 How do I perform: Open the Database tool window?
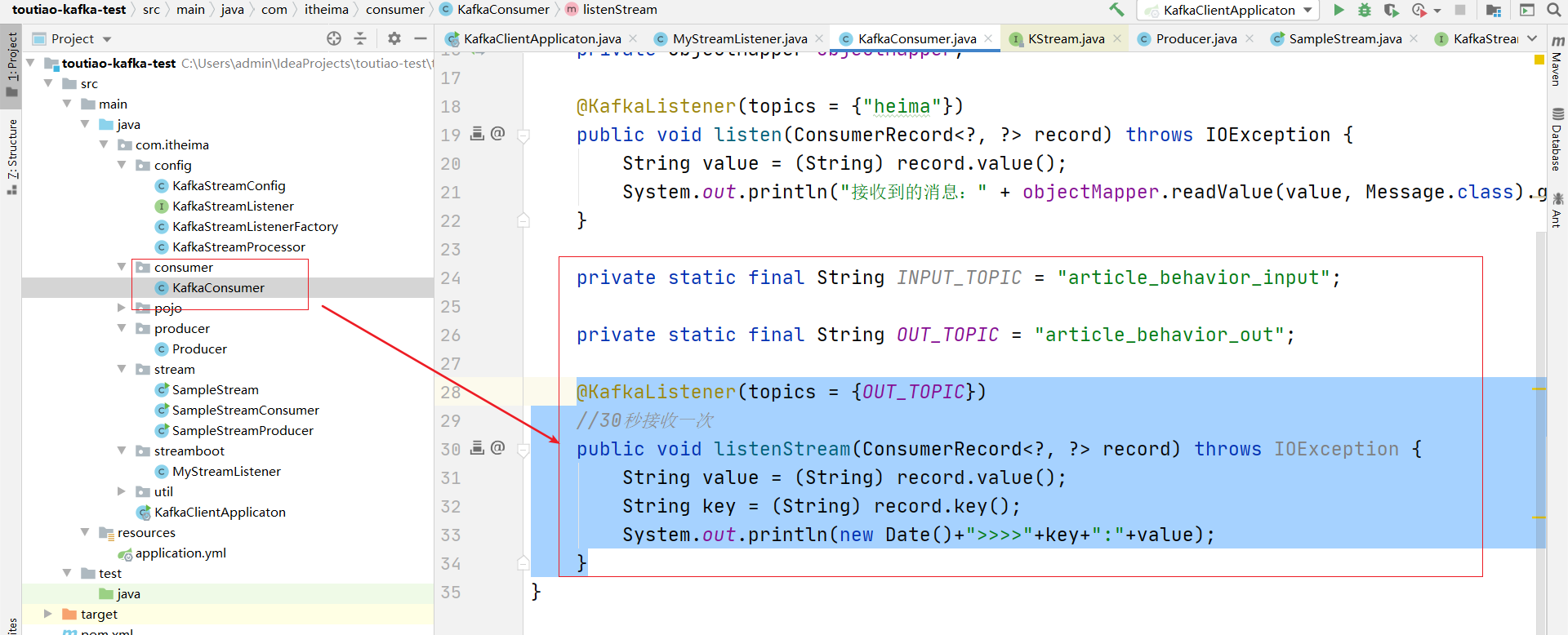point(1557,139)
